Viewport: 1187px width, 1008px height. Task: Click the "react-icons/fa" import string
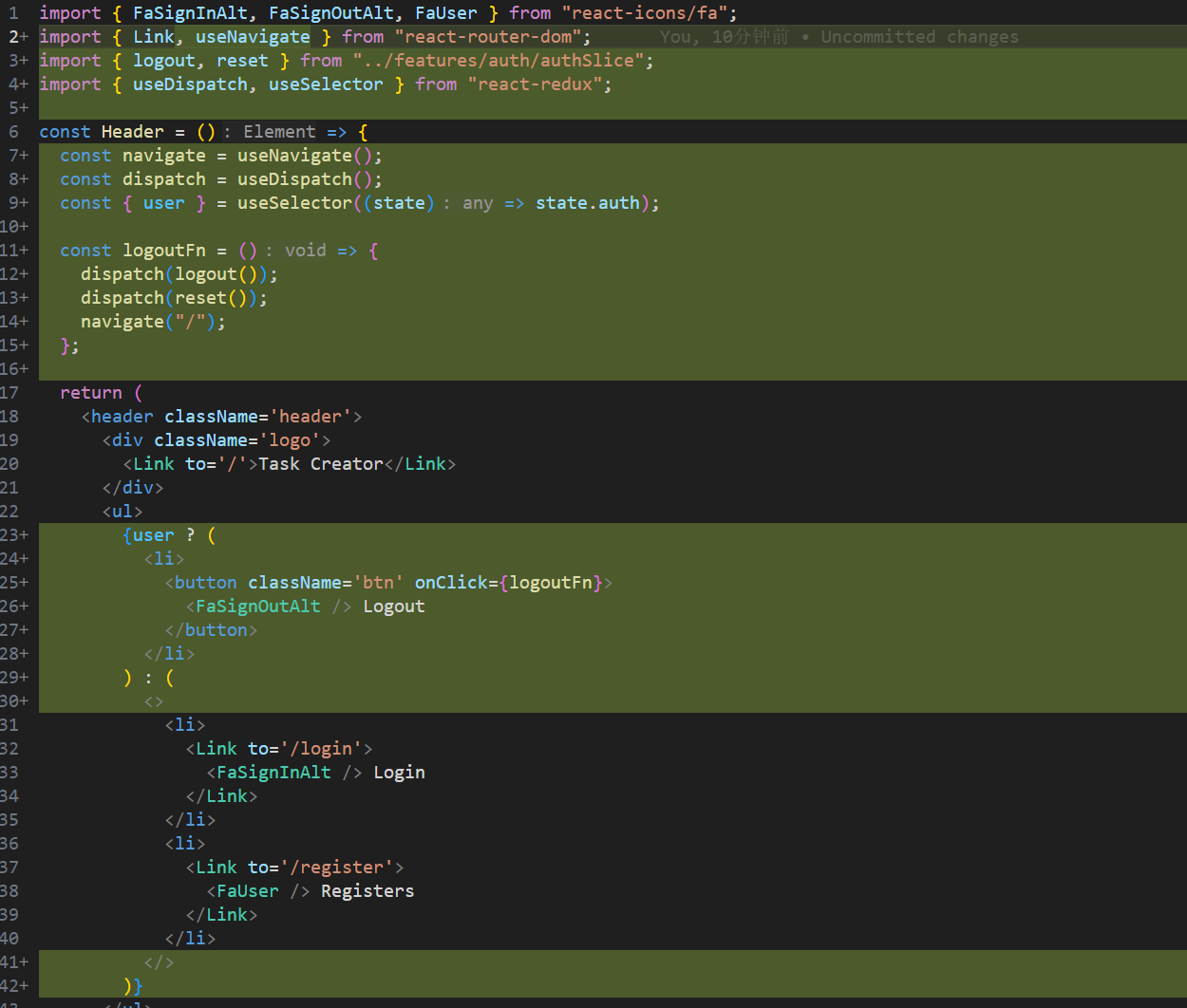(649, 13)
